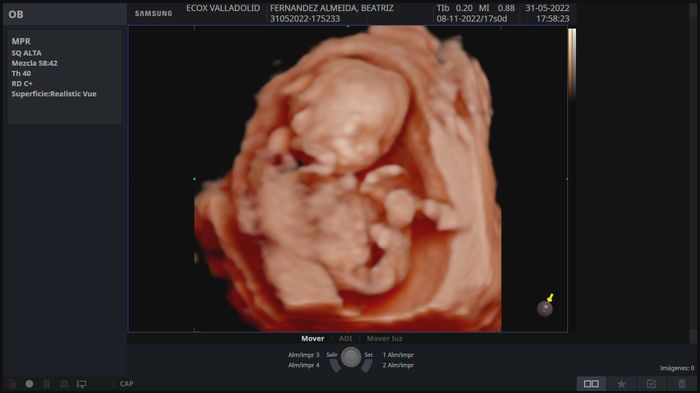This screenshot has height=393, width=700.
Task: Click patient name FERNANDEZ ALMEIDA, BEATRIZ
Action: click(x=332, y=8)
